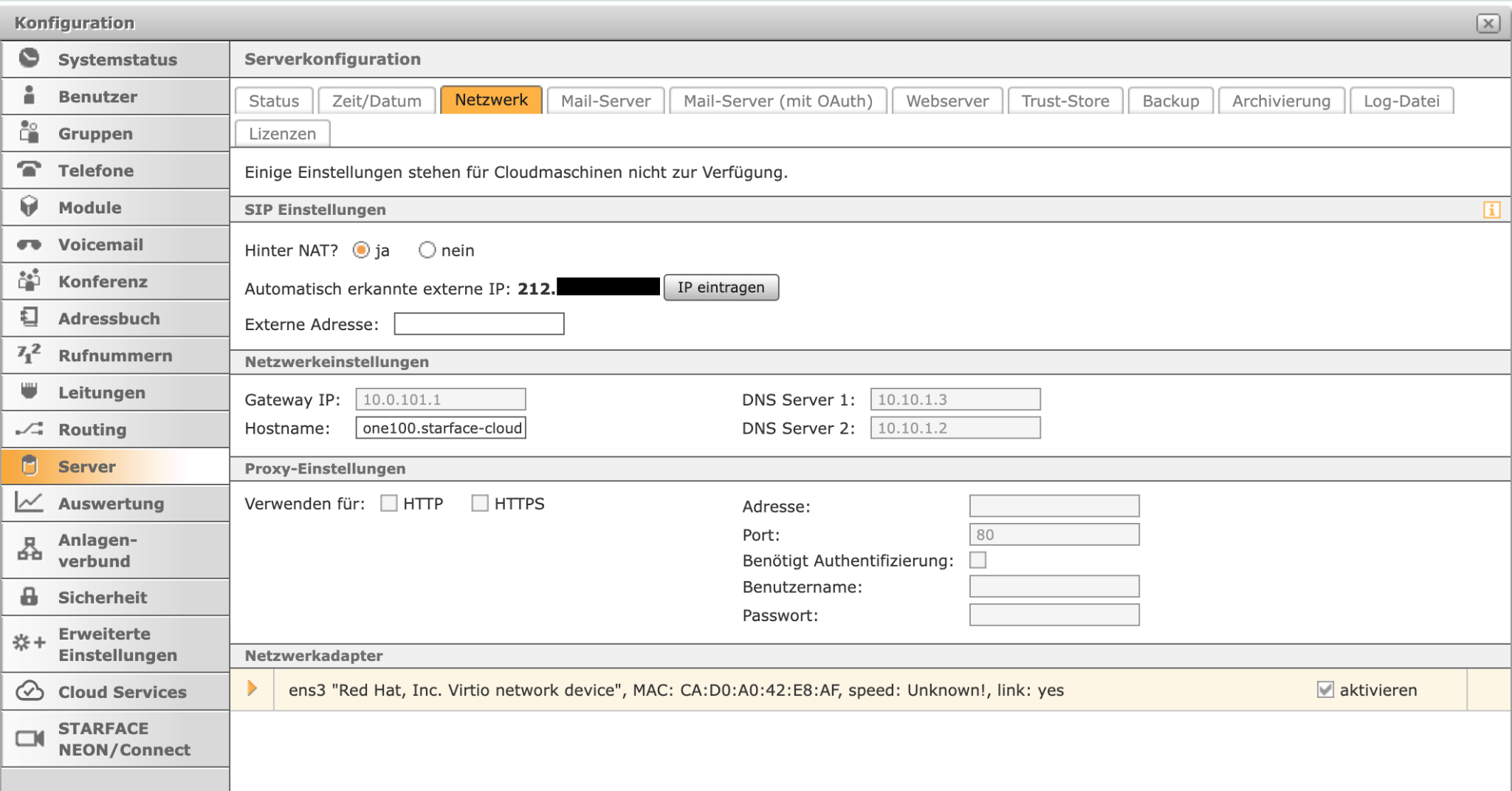The width and height of the screenshot is (1512, 791).
Task: Switch to the Archivierung tab
Action: (x=1281, y=100)
